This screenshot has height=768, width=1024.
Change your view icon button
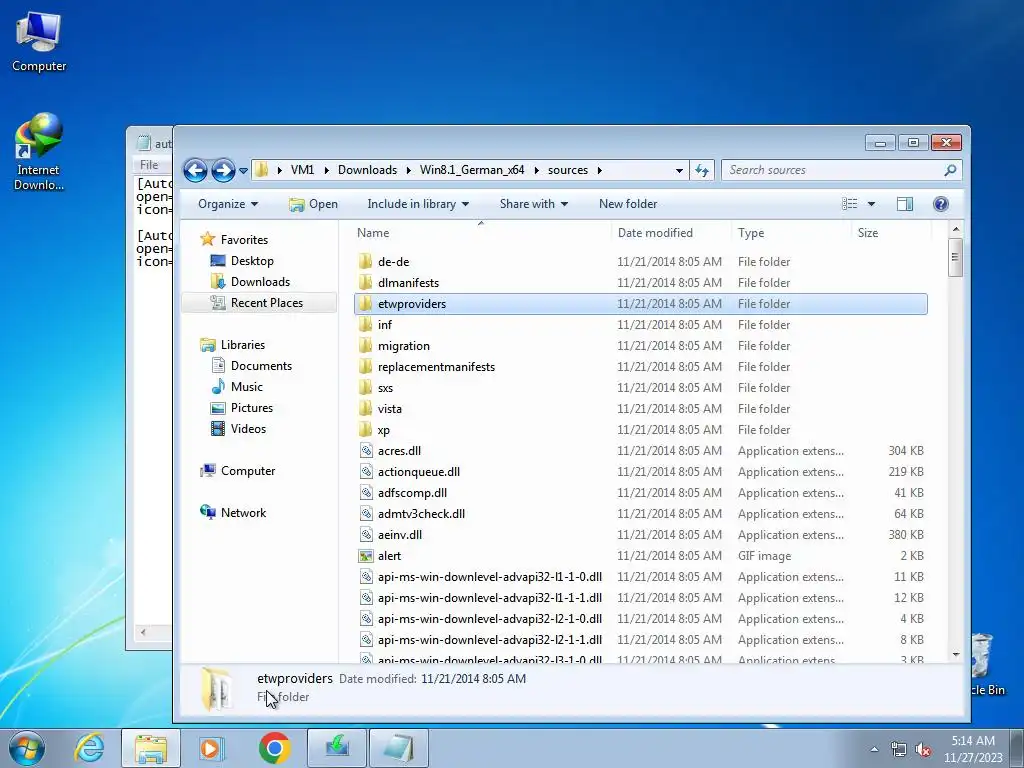[850, 204]
